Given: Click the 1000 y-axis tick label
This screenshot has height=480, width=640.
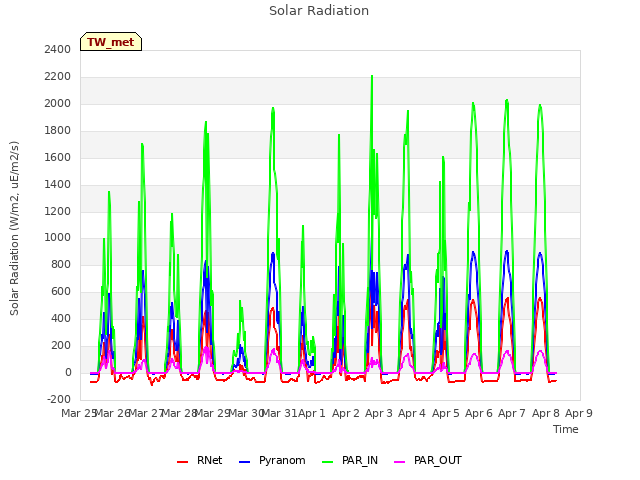Looking at the screenshot, I should pos(58,238).
